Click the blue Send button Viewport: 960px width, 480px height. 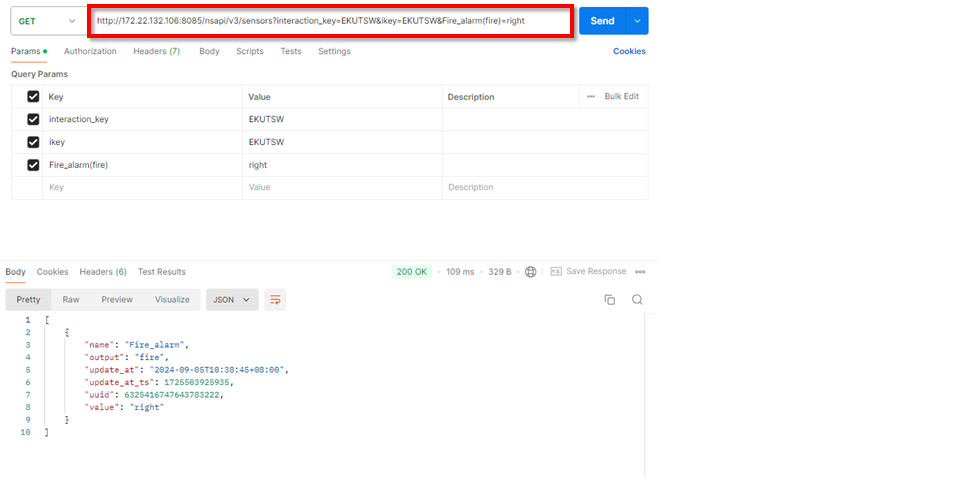tap(602, 21)
